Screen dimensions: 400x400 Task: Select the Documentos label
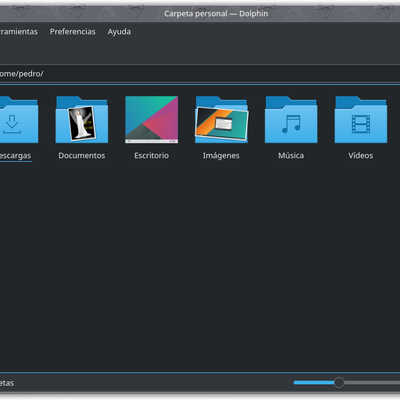click(x=82, y=156)
